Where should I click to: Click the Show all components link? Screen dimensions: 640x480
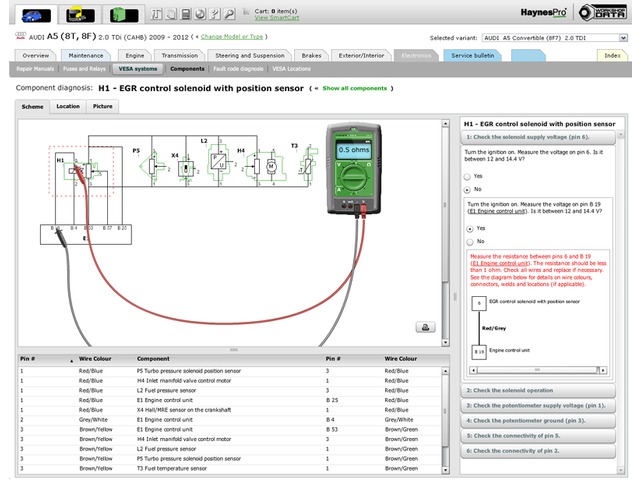point(354,88)
